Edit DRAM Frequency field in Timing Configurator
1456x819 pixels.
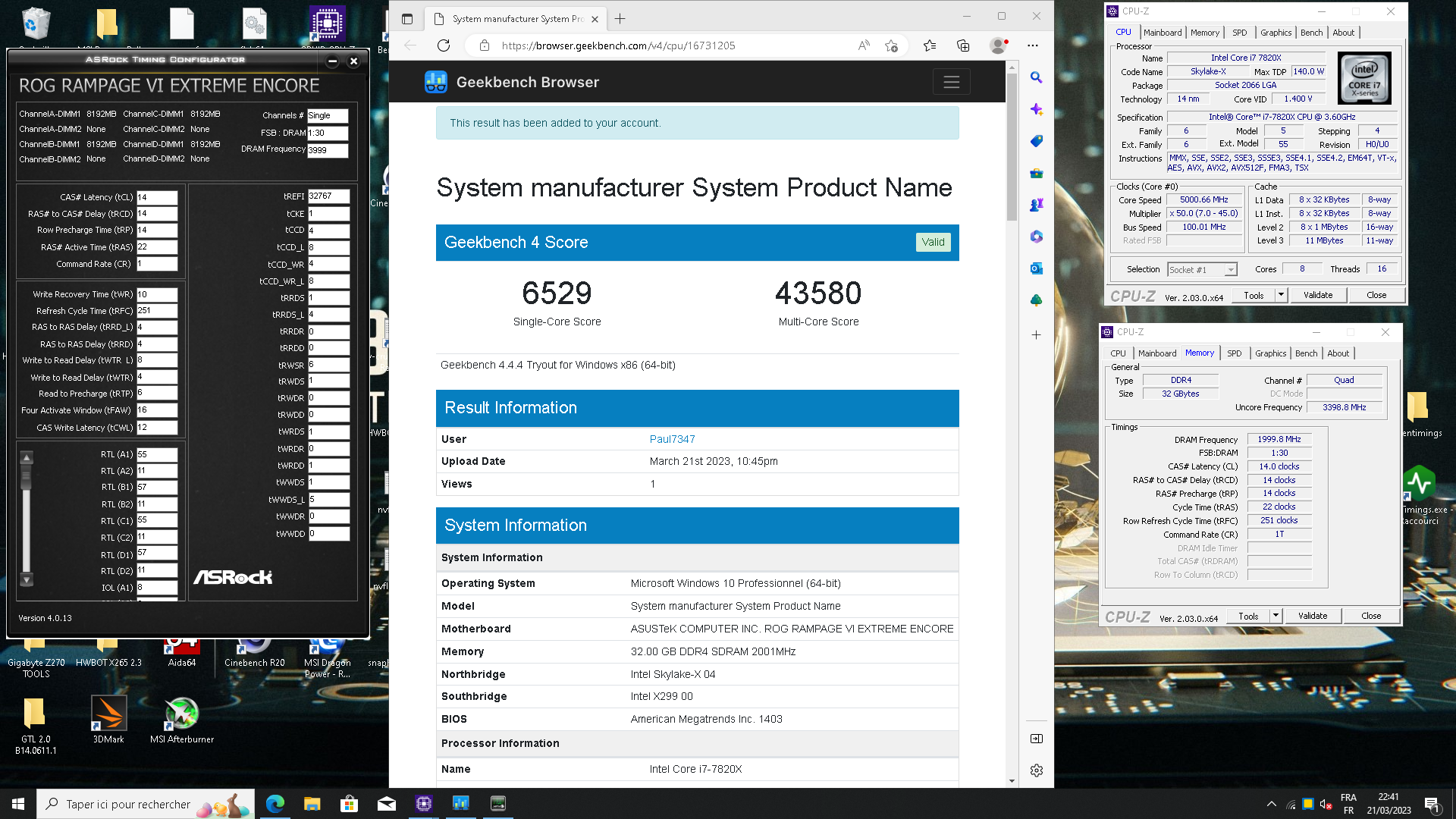(x=328, y=150)
